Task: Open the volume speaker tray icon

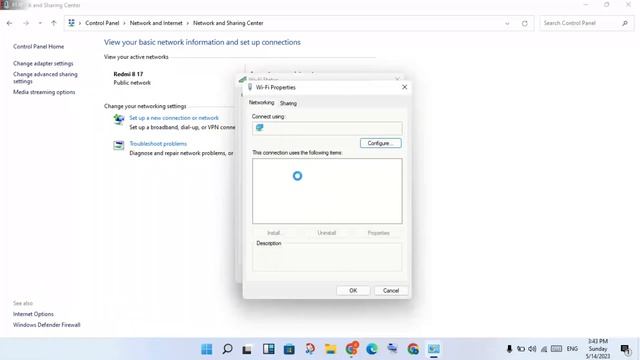Action: click(x=532, y=349)
